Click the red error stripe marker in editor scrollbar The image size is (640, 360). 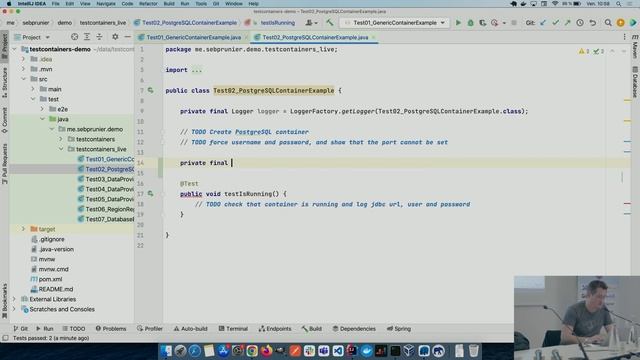(627, 203)
